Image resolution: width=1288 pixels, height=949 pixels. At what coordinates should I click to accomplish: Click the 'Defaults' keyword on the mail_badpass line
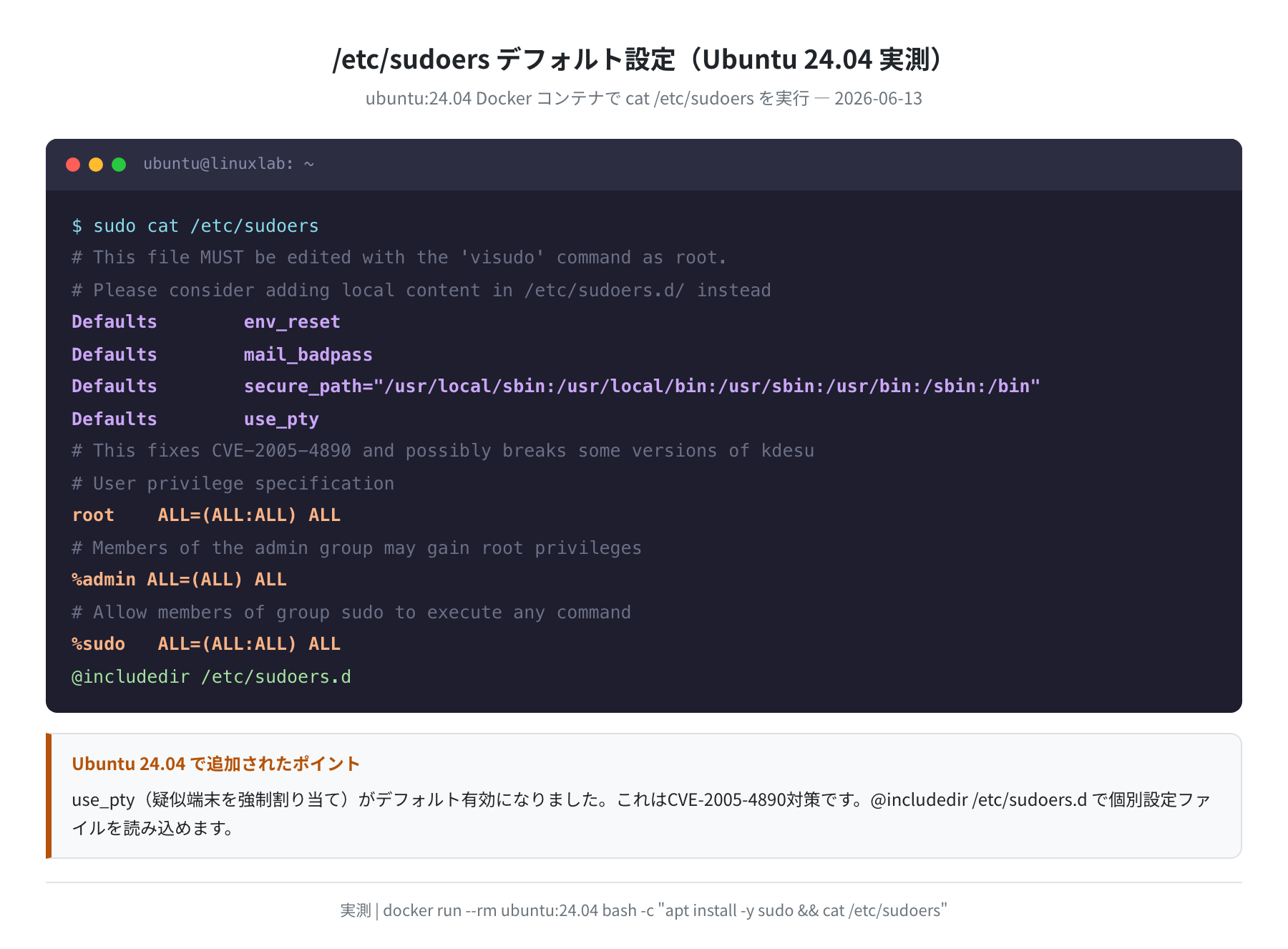click(x=114, y=355)
